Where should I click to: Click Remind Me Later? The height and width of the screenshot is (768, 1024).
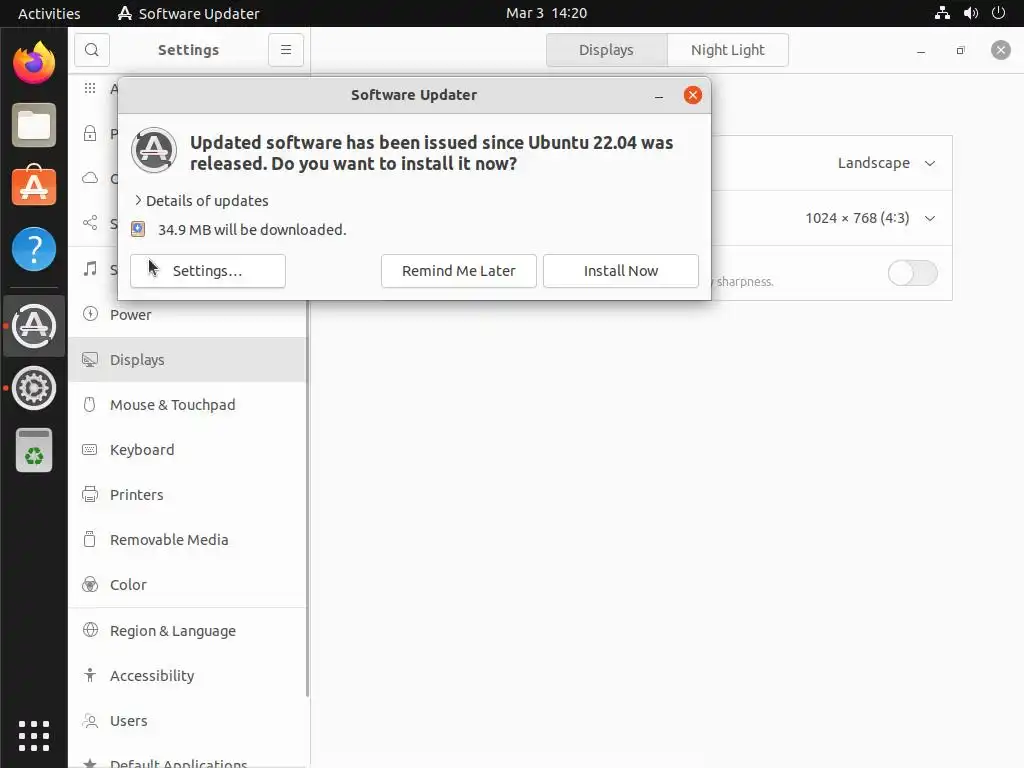(458, 270)
